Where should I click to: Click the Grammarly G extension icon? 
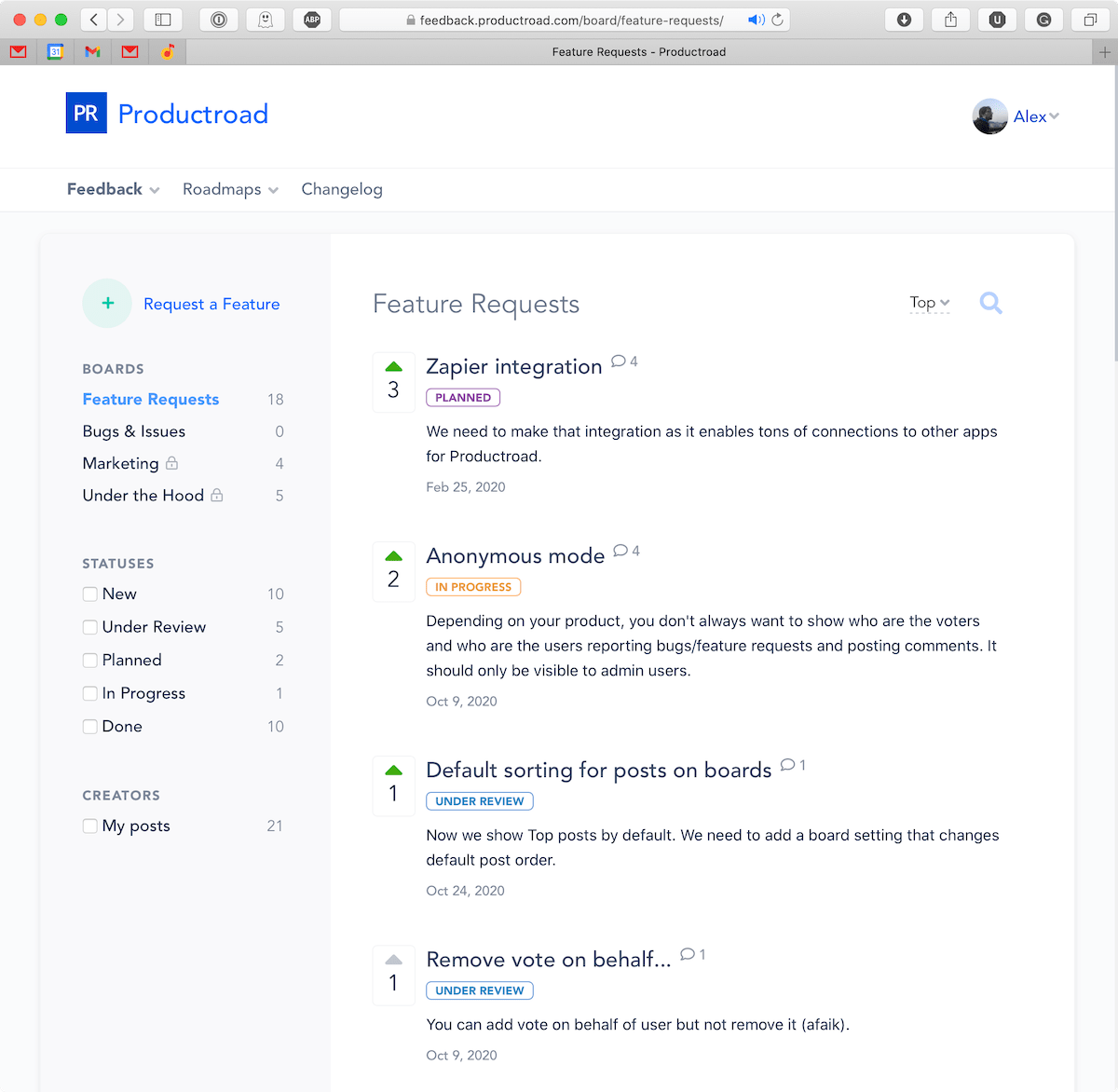pos(1043,19)
